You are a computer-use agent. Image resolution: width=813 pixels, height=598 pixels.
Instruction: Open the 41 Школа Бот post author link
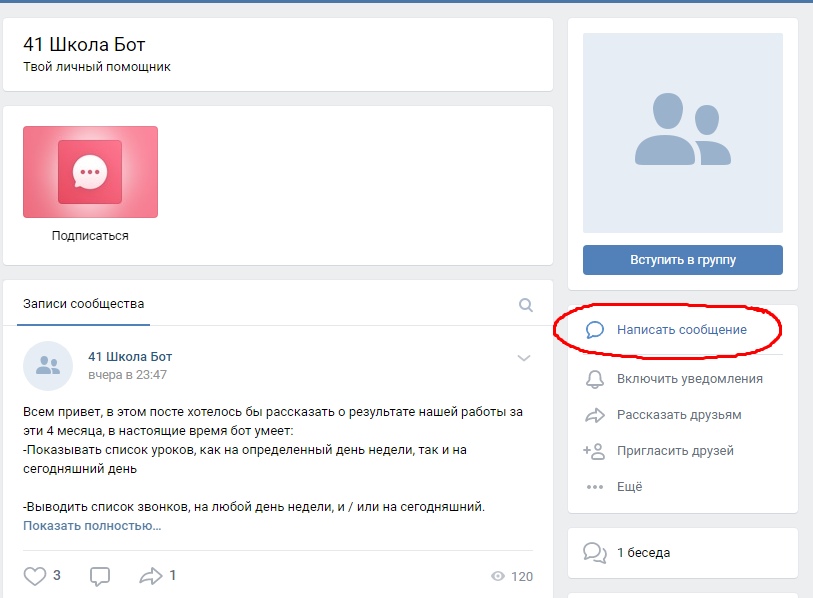point(130,357)
